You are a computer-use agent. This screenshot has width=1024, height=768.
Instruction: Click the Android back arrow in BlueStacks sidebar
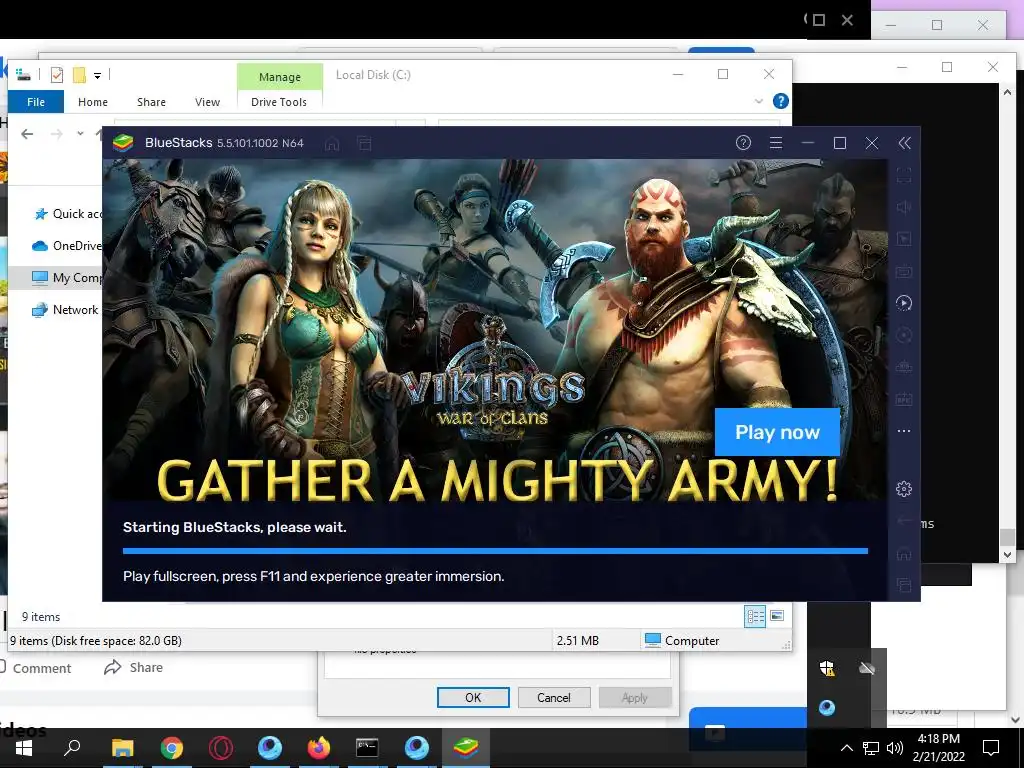click(x=904, y=521)
